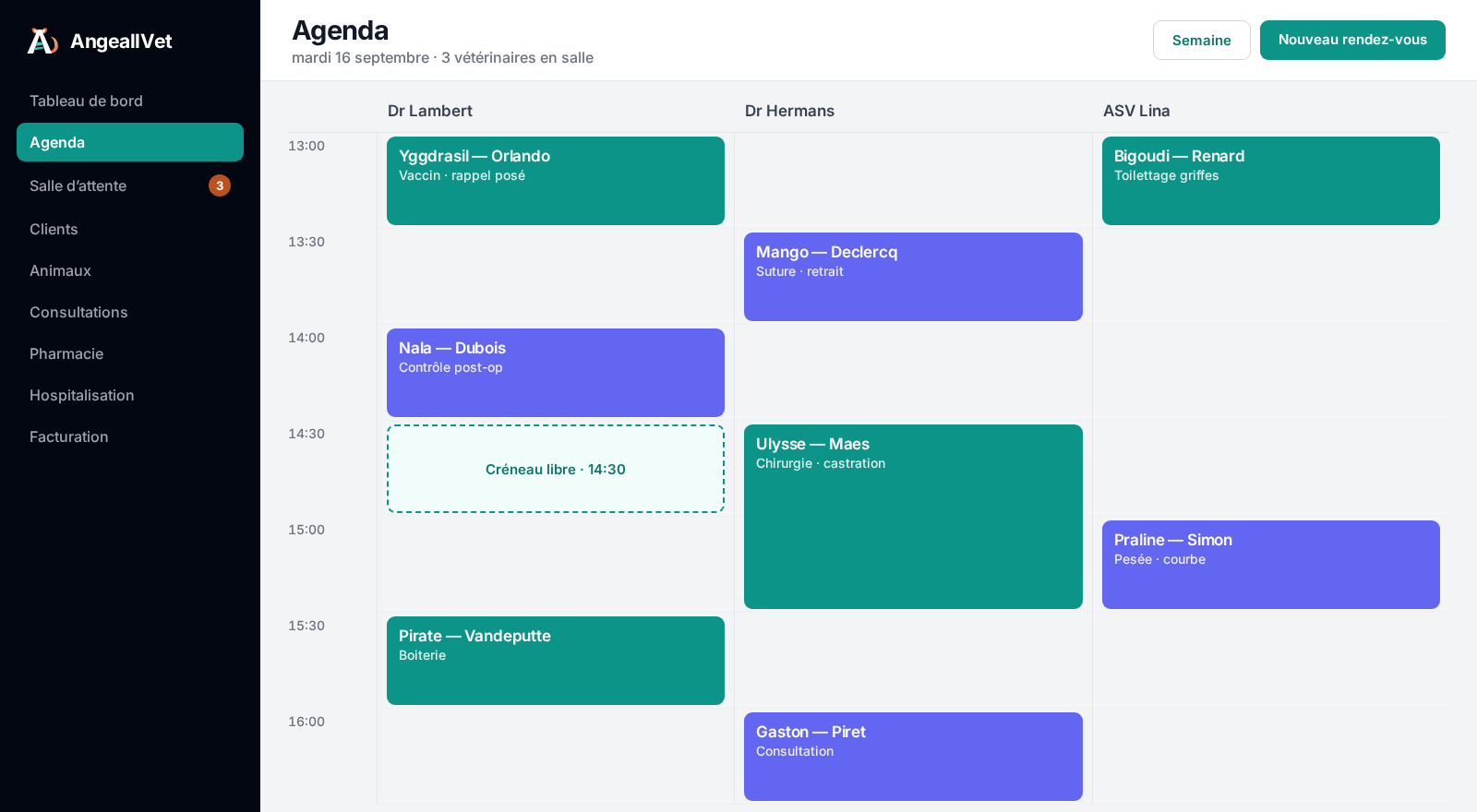Click the 14:30 time label
Image resolution: width=1477 pixels, height=812 pixels.
point(306,434)
